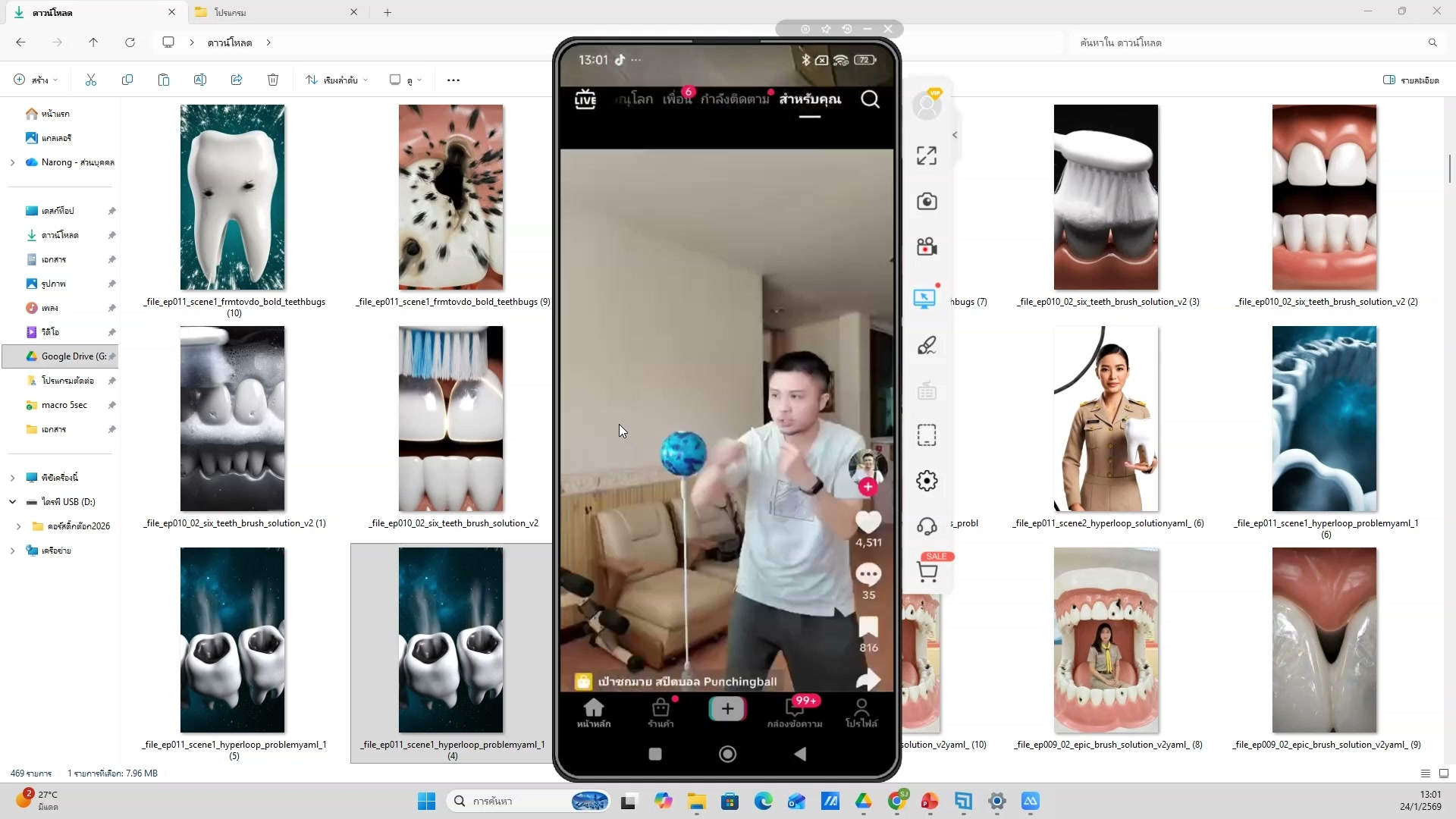Image resolution: width=1456 pixels, height=819 pixels.
Task: Collapse the ไดรฟ์ USB (D:) tree item
Action: [x=13, y=501]
